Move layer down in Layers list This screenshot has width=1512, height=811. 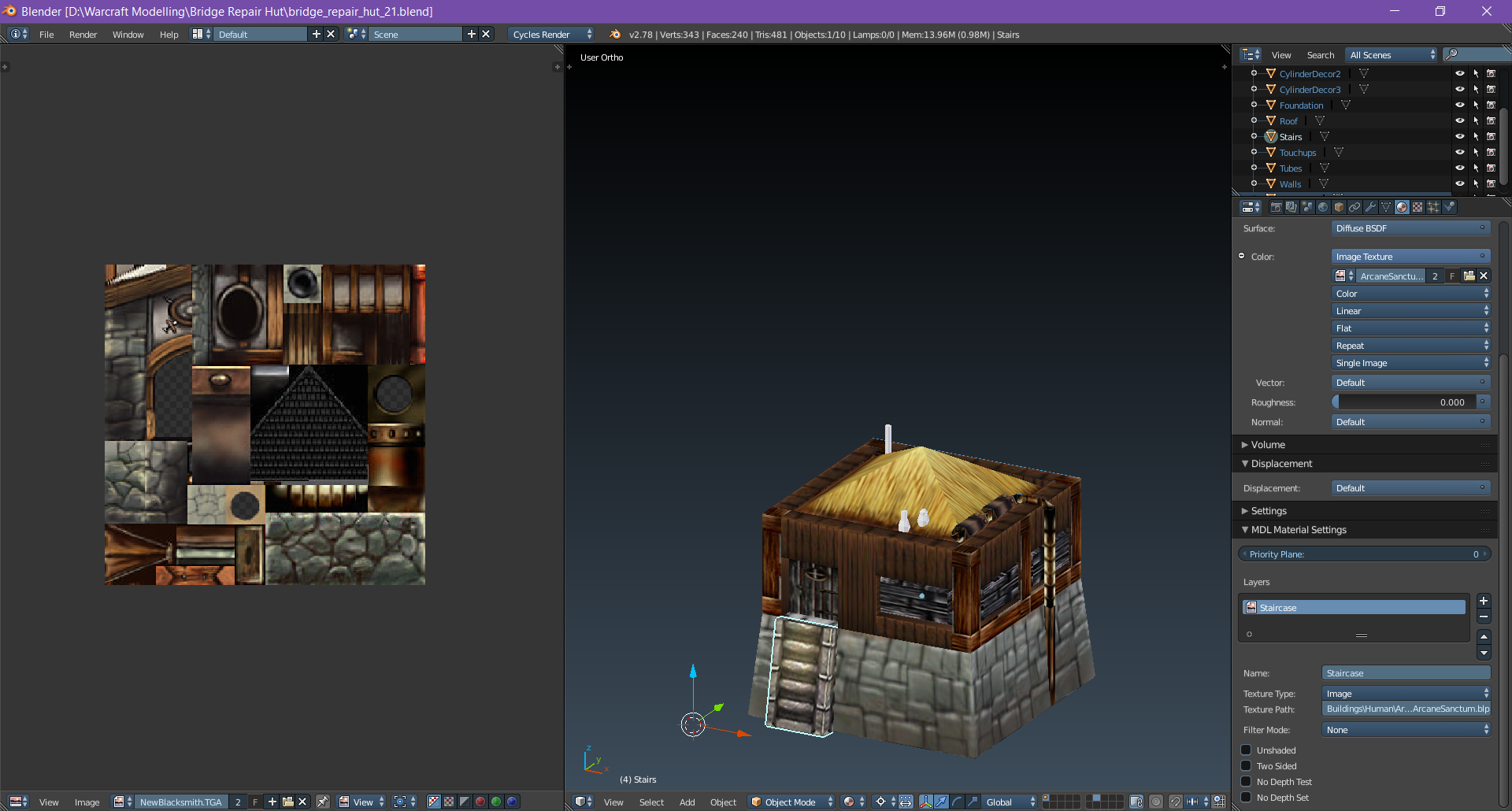pyautogui.click(x=1484, y=653)
